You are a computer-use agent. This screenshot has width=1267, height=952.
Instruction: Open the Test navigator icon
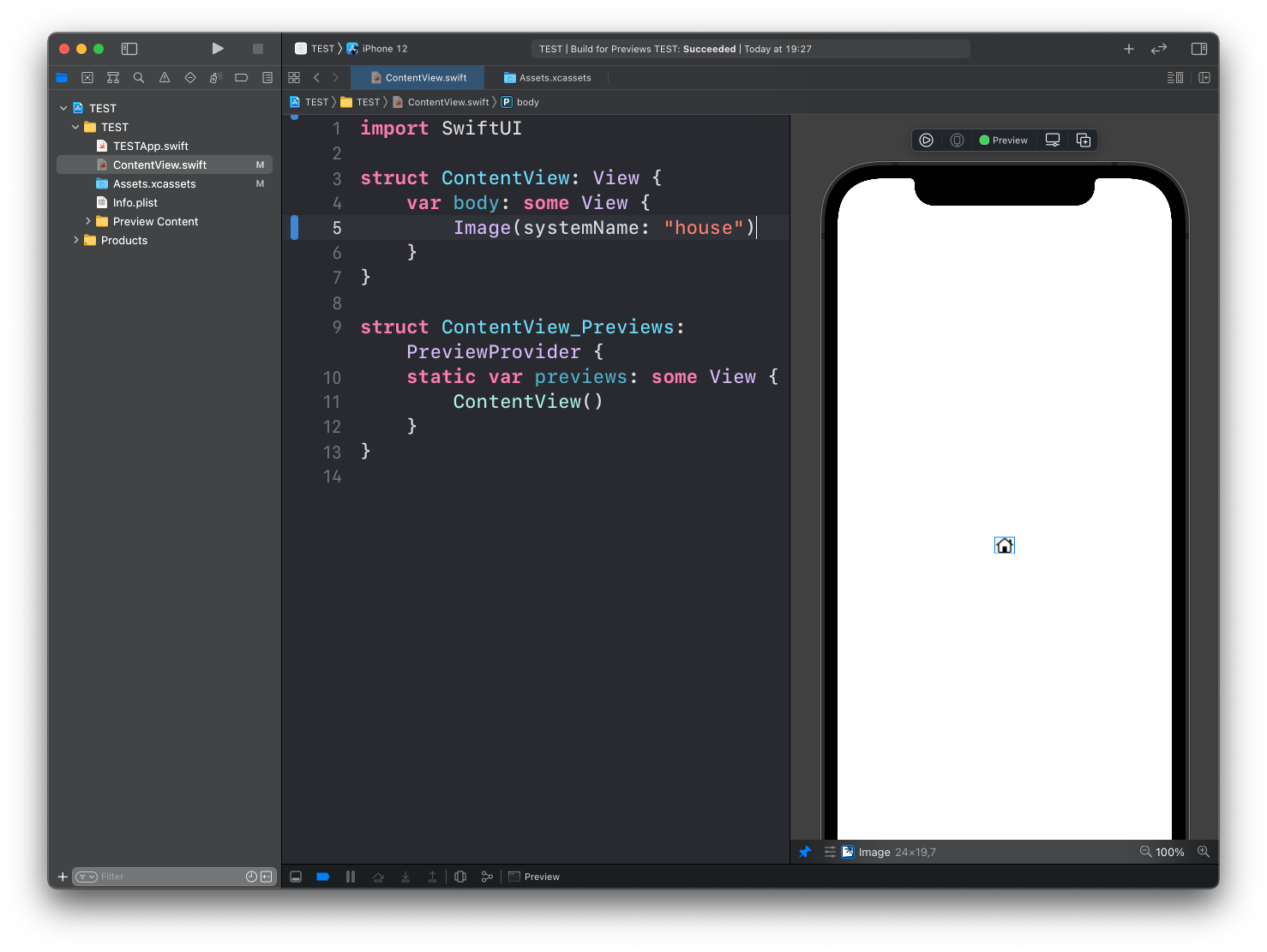(x=190, y=77)
